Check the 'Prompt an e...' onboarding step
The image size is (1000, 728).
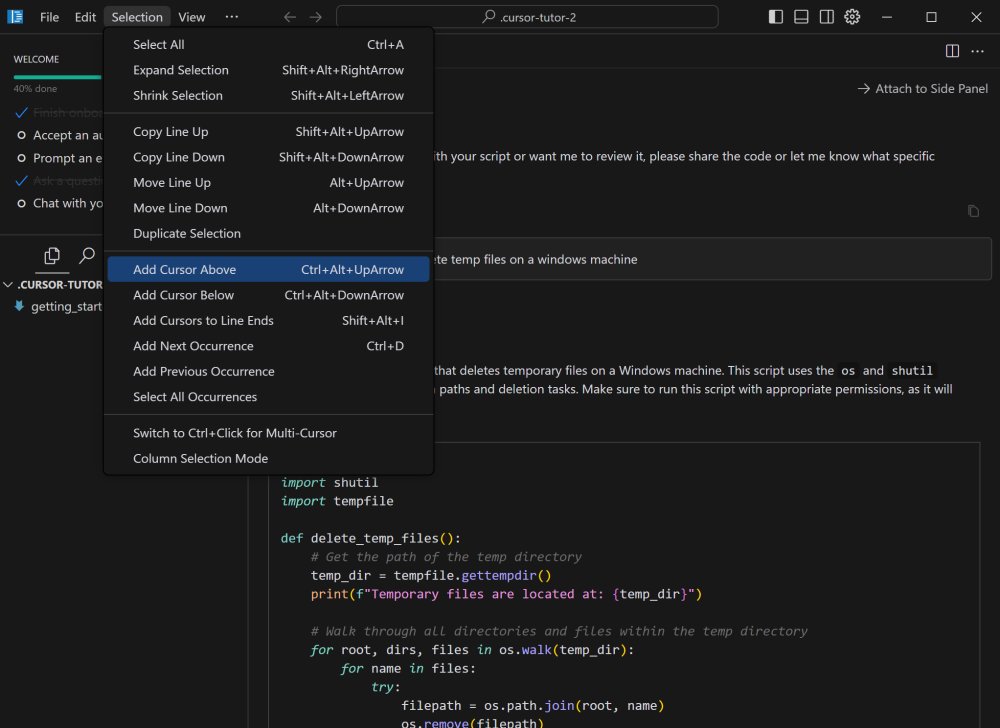(x=22, y=158)
